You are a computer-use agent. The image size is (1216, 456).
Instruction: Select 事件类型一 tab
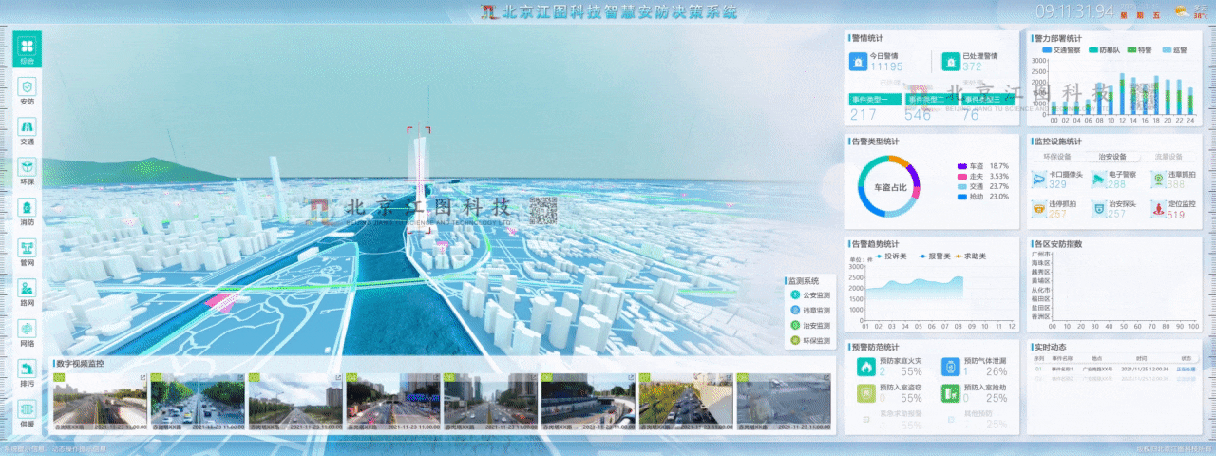tap(873, 99)
